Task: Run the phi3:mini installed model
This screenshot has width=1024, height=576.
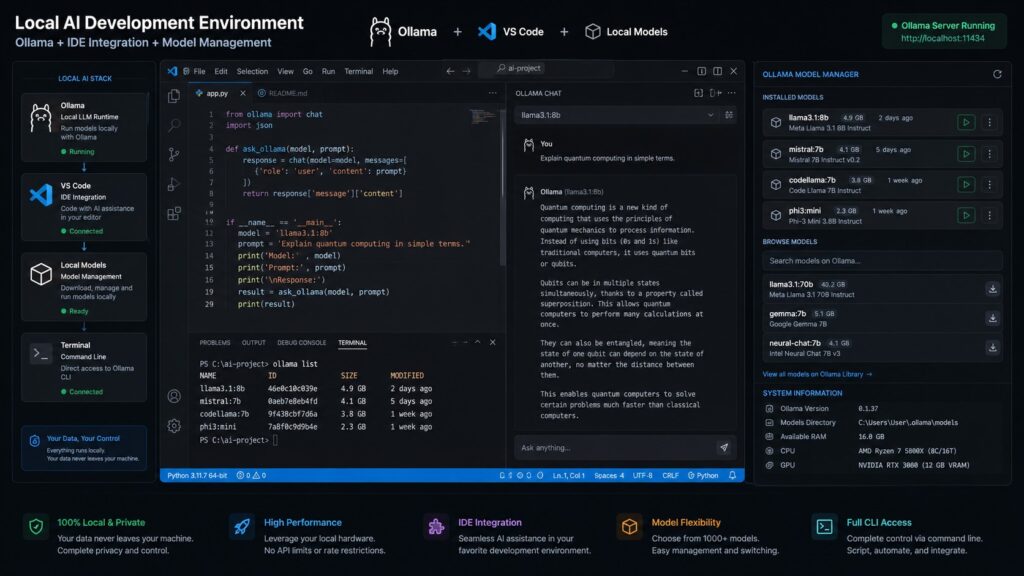Action: pyautogui.click(x=966, y=215)
